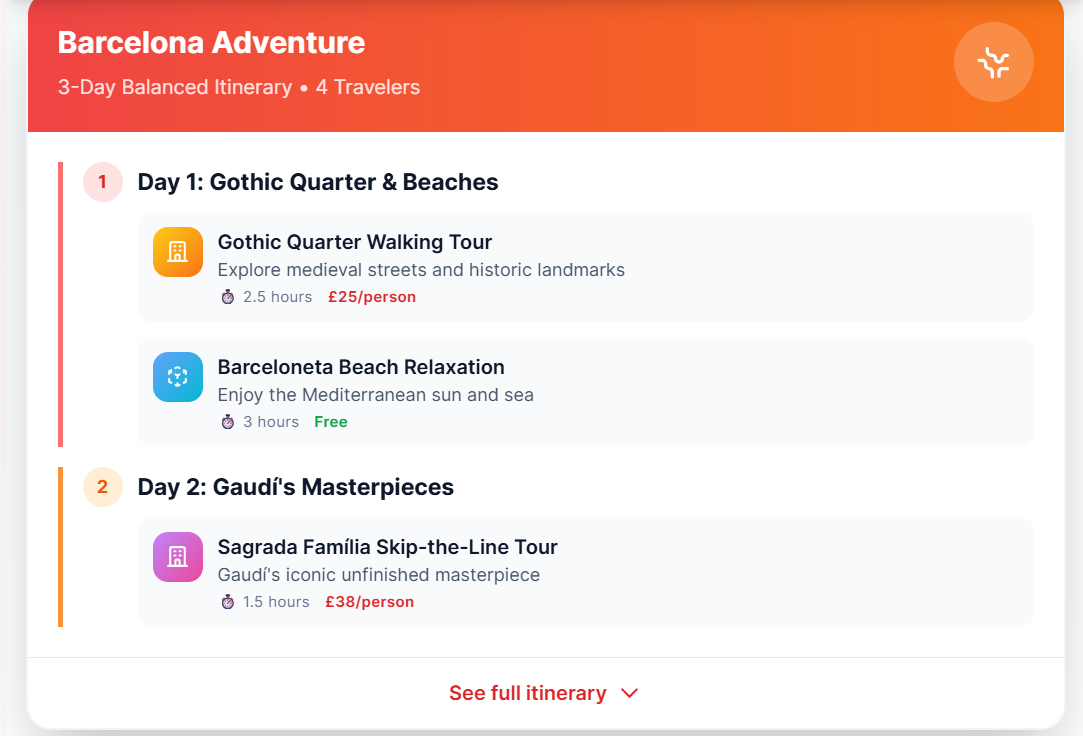
Task: Click the stopwatch icon beside 1.5 hours
Action: click(x=228, y=602)
